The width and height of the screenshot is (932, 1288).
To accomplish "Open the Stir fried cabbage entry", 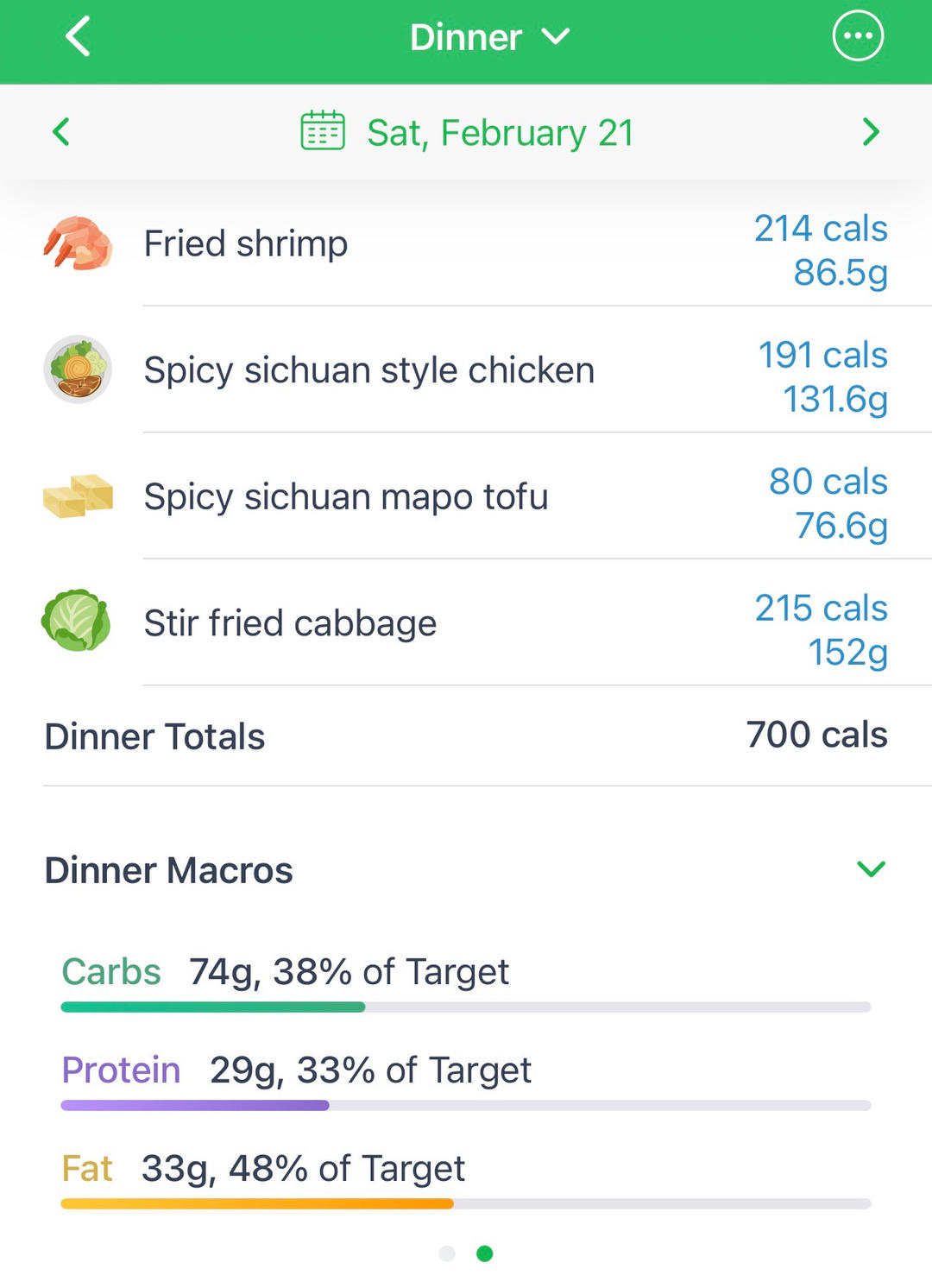I will coord(290,623).
